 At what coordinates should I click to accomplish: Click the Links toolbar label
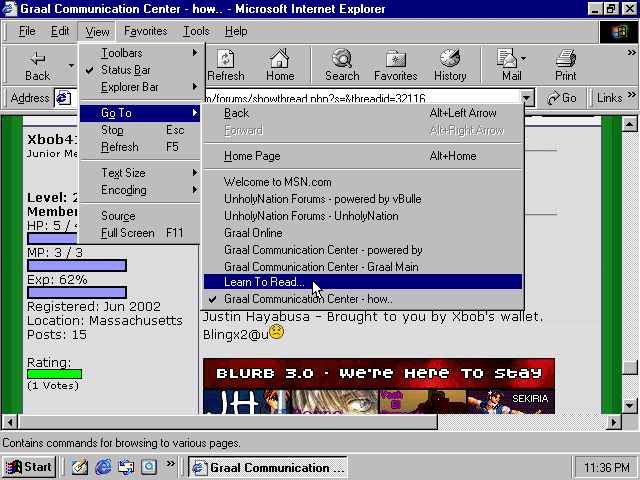pyautogui.click(x=609, y=98)
